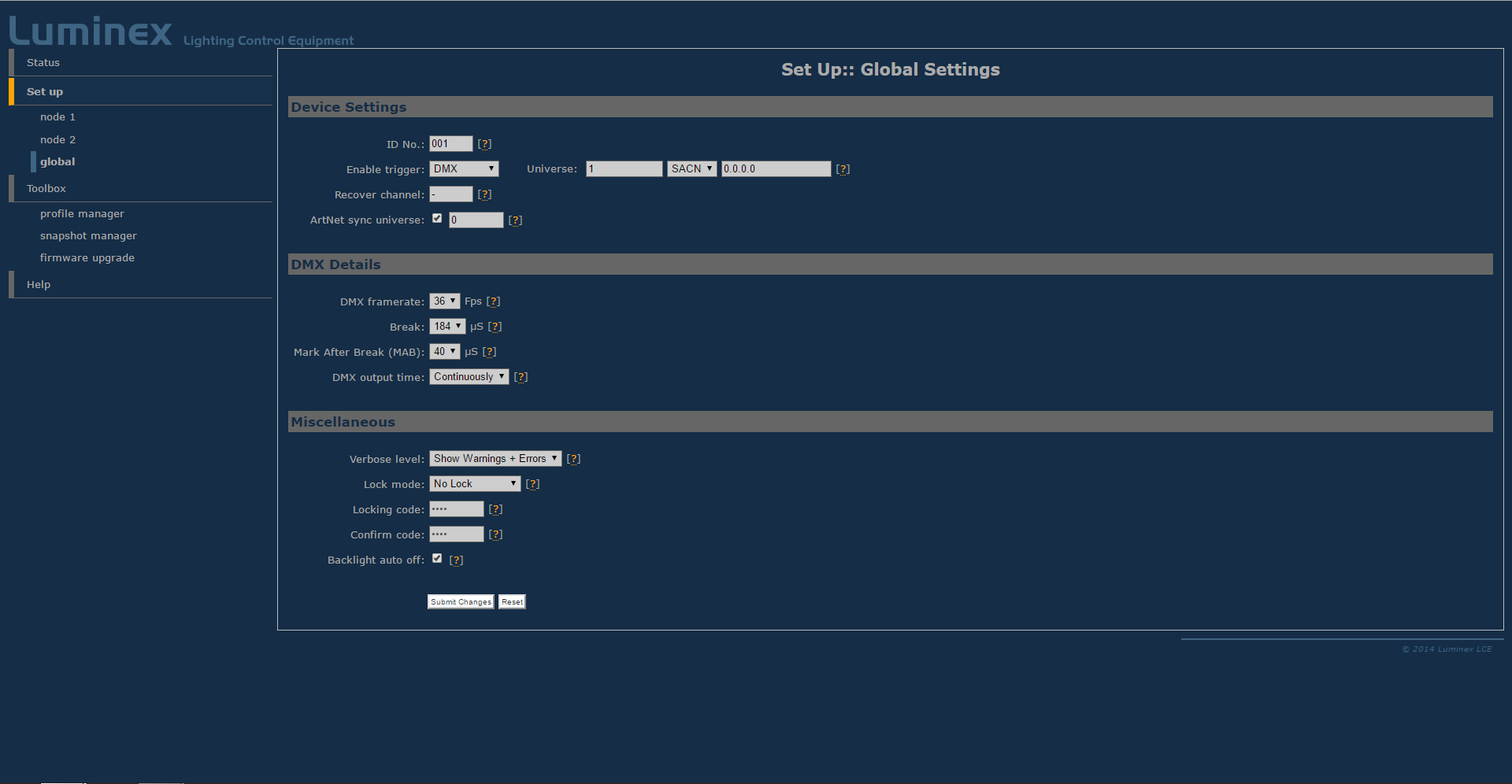The image size is (1512, 784).
Task: Open DMX output time dropdown
Action: click(x=469, y=377)
